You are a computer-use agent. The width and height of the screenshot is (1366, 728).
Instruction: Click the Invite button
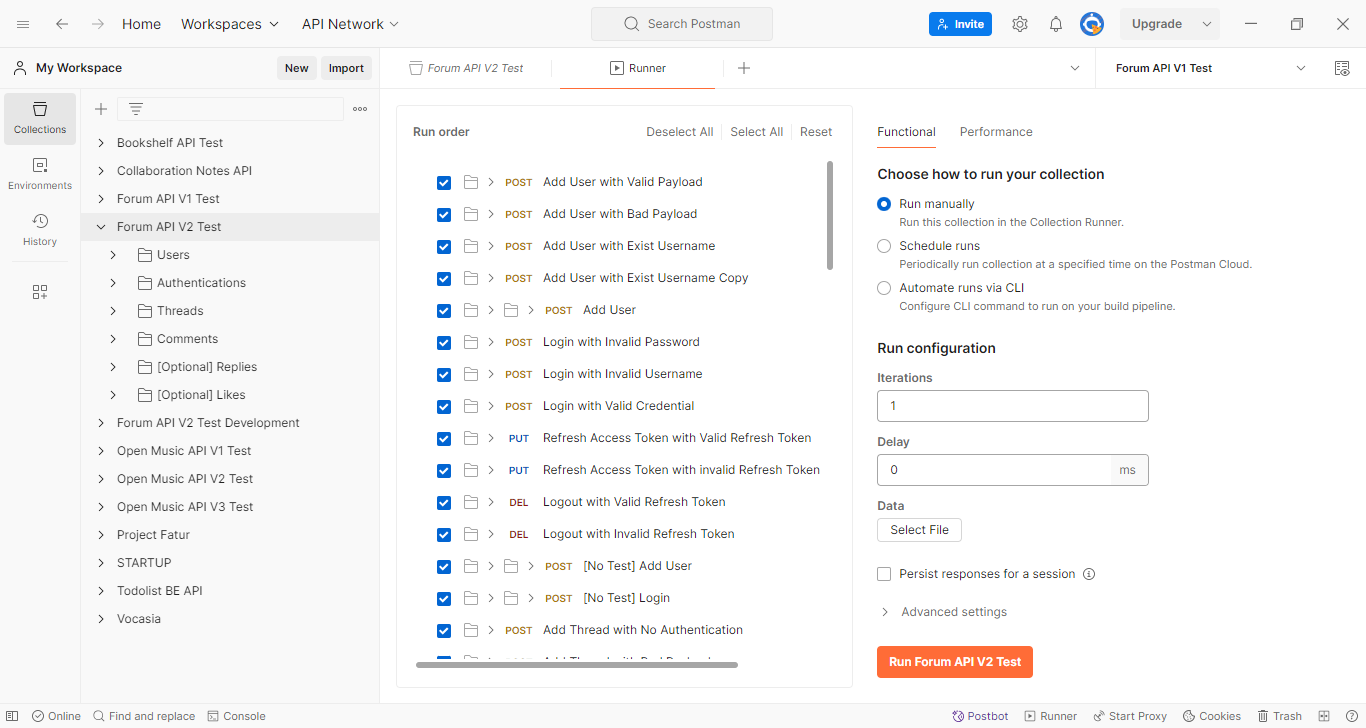point(960,24)
